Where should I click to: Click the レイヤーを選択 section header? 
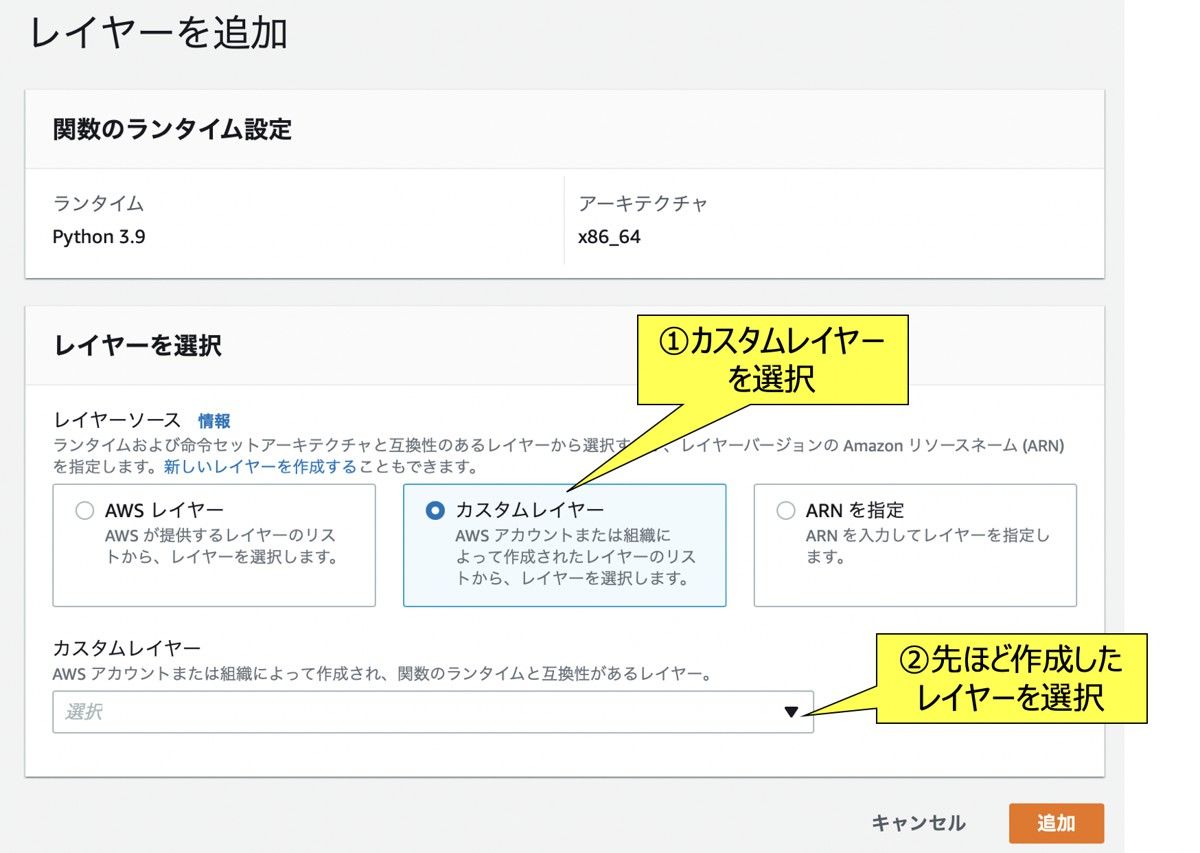point(124,346)
